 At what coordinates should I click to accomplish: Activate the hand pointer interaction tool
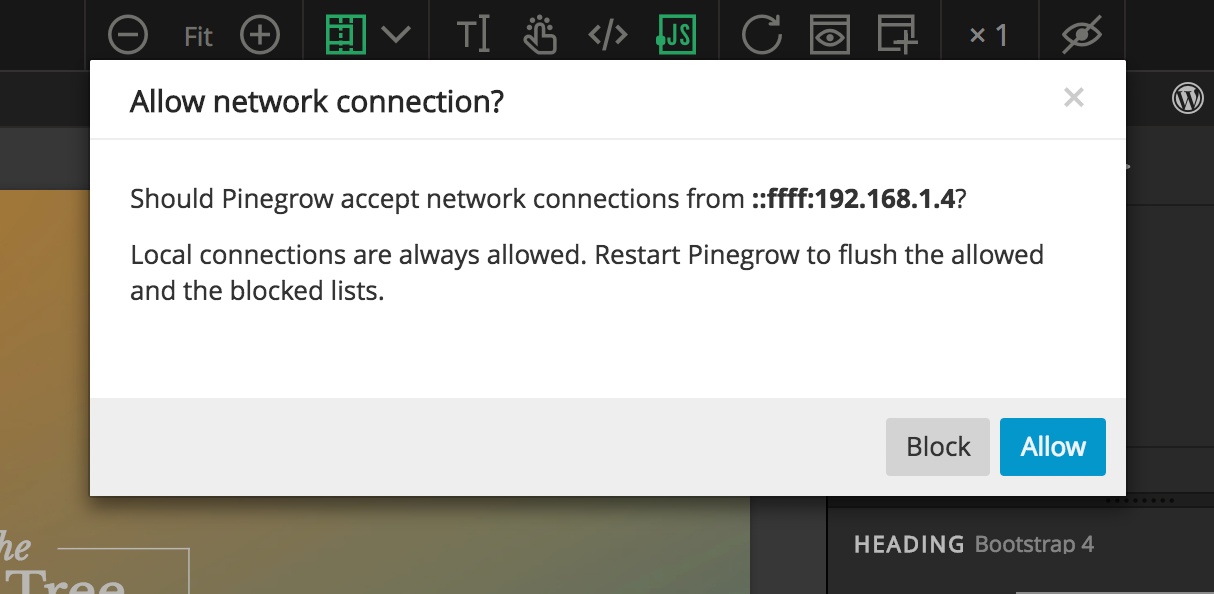point(540,35)
